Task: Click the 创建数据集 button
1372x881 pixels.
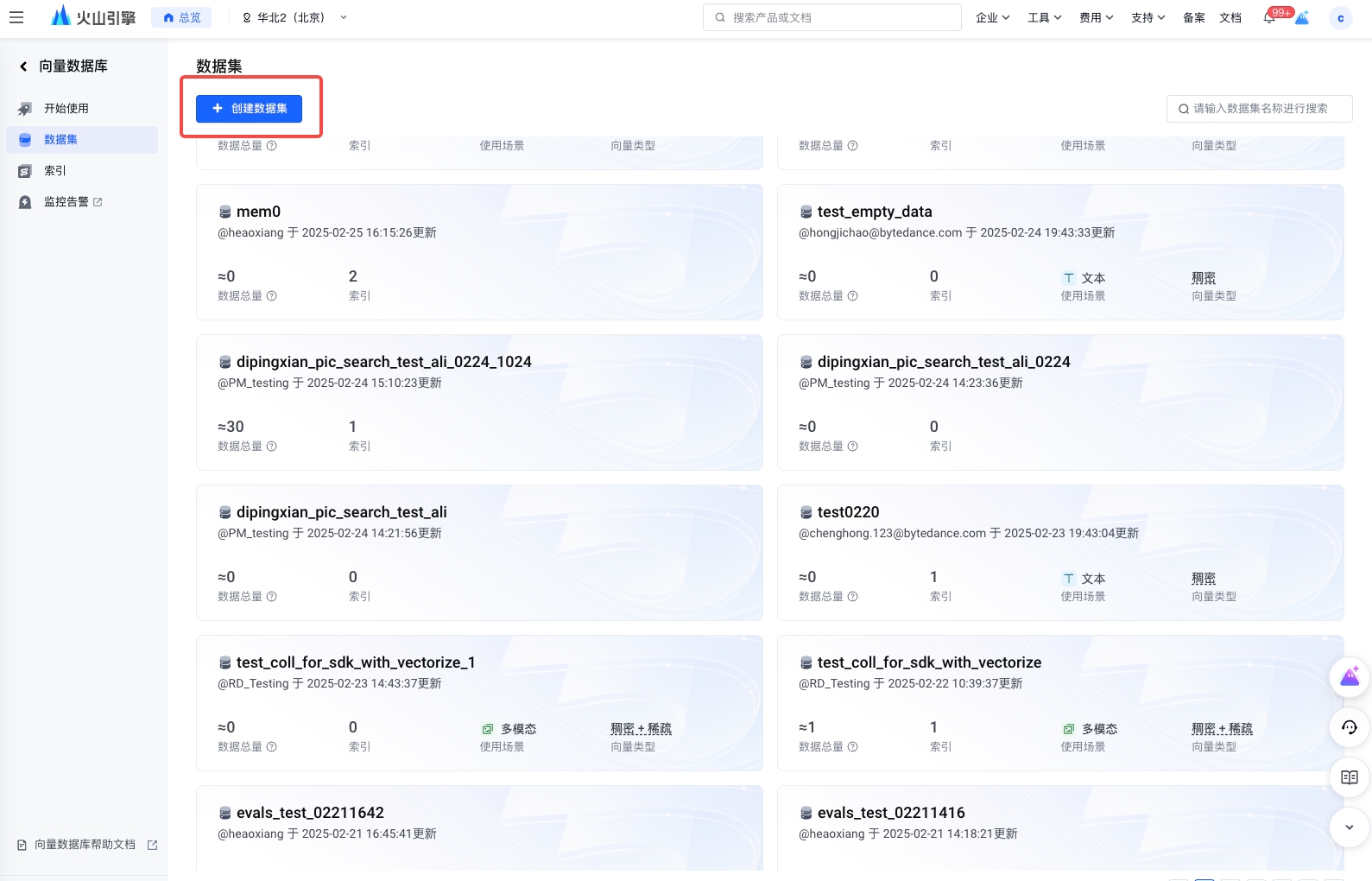Action: click(x=249, y=109)
